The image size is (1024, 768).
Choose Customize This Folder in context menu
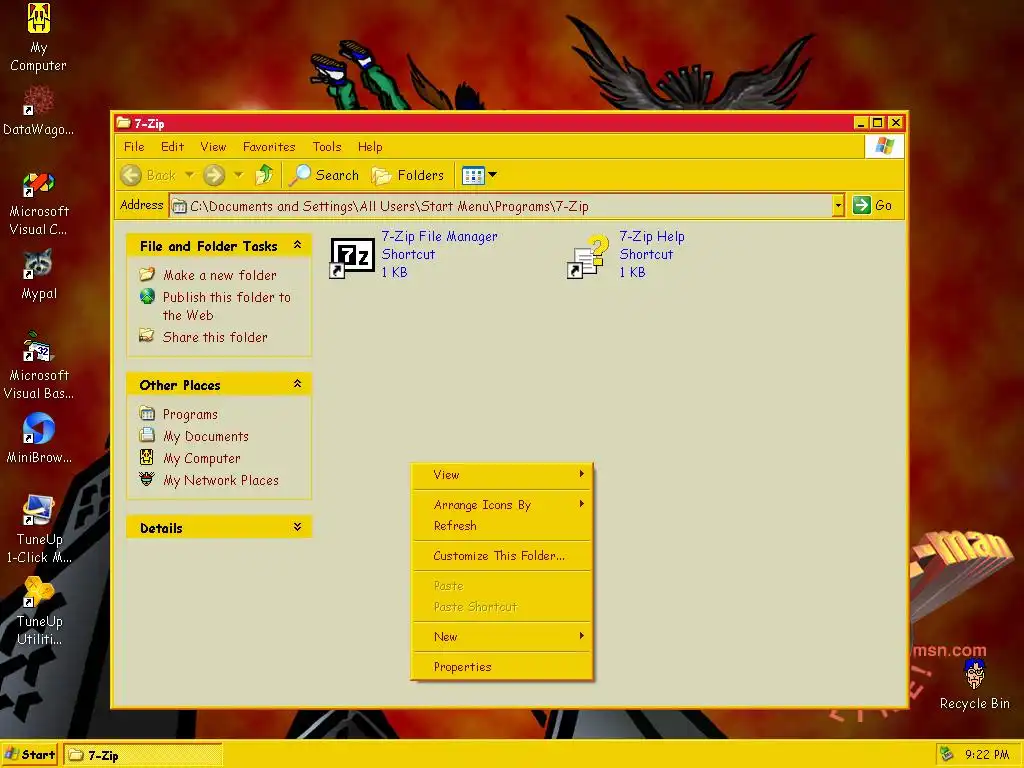[502, 556]
